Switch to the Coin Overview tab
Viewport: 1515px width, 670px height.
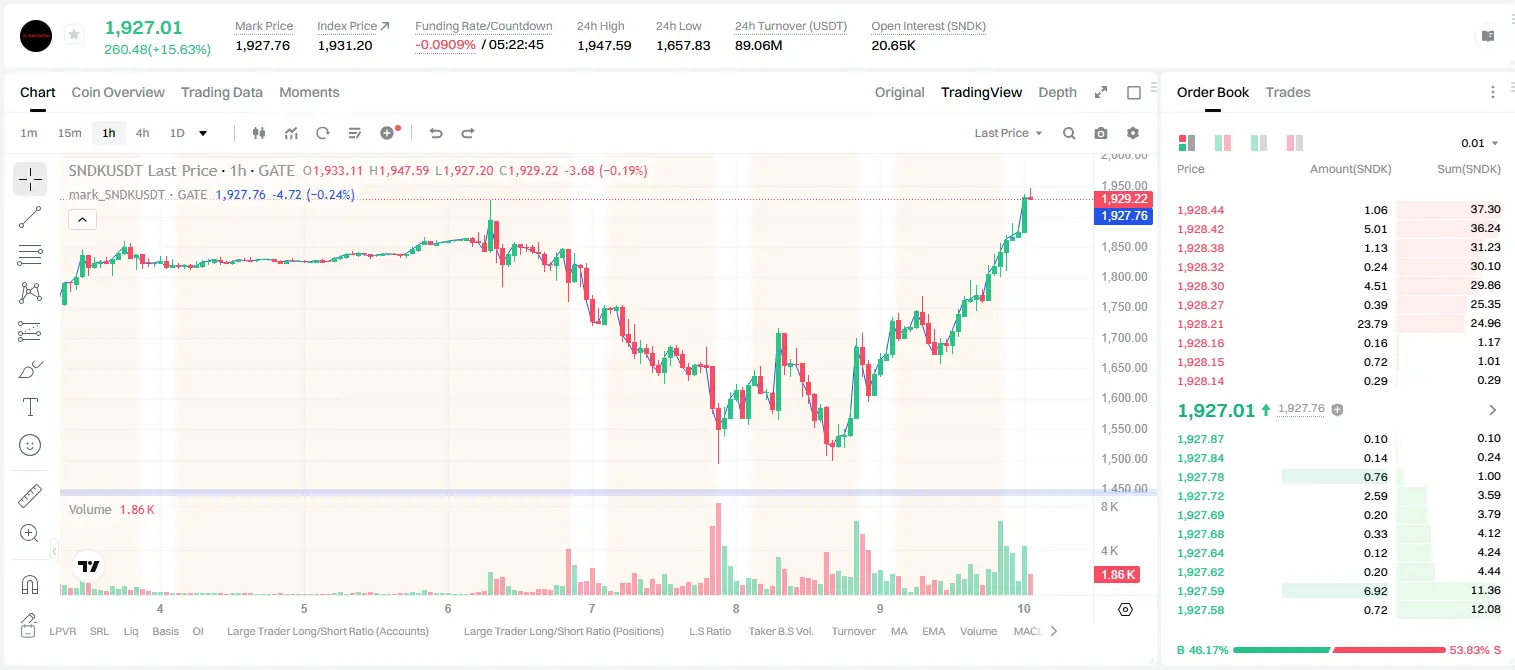point(118,92)
